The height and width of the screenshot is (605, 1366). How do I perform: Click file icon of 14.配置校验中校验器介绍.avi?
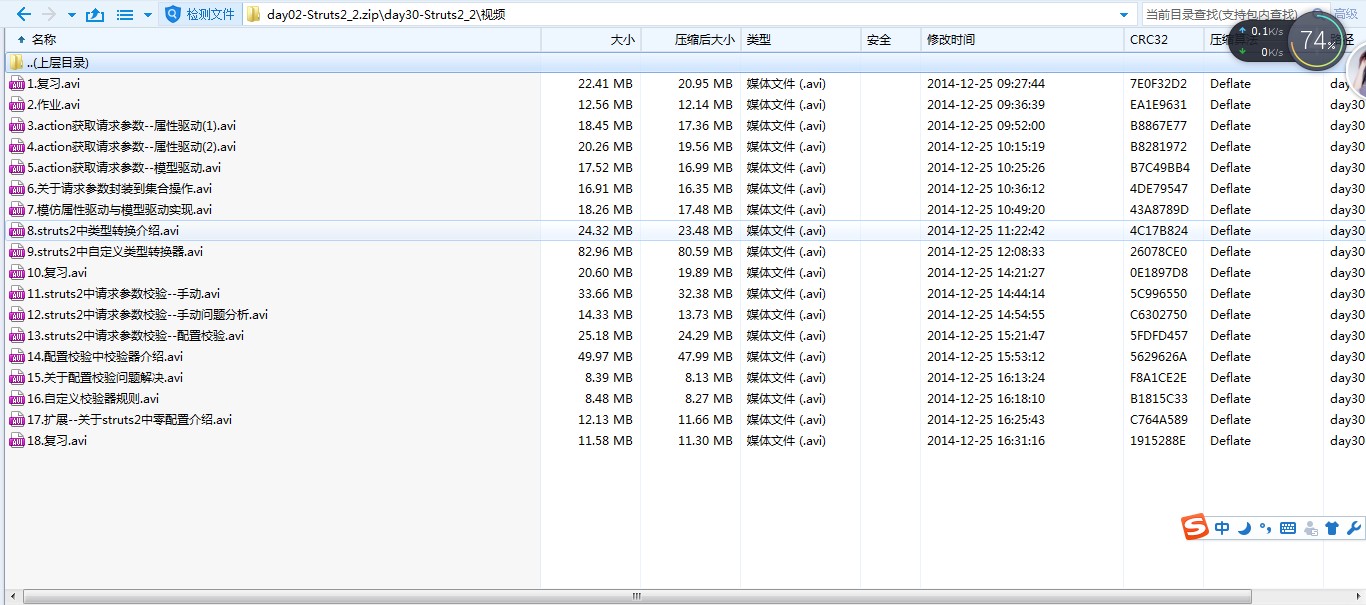pos(17,356)
